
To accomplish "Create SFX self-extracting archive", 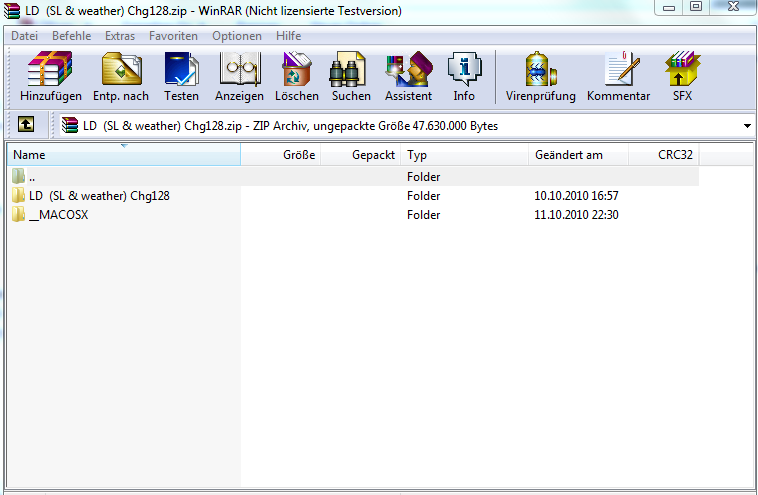I will tap(682, 77).
